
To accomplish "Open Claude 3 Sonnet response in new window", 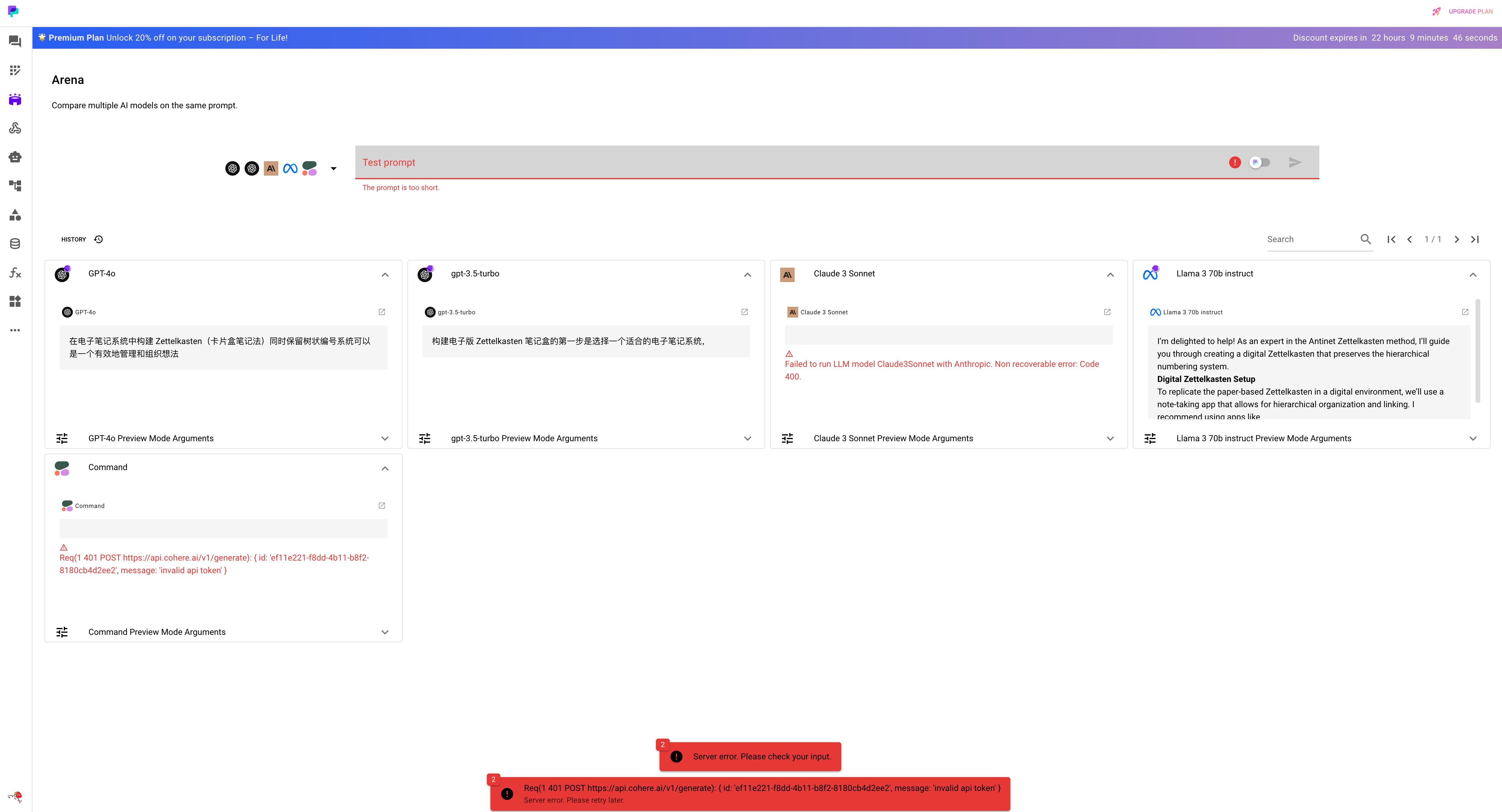I will point(1107,312).
